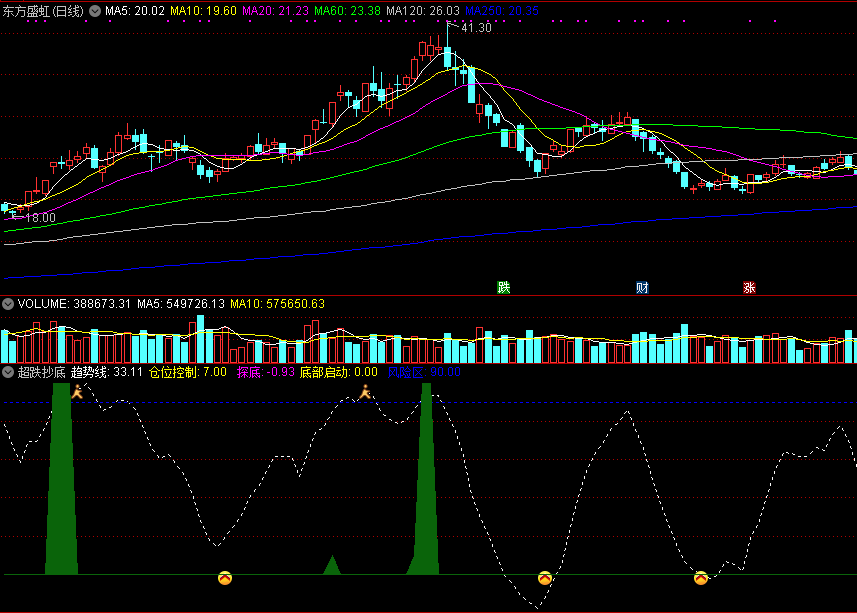Screen dimensions: 857x613
Task: Select the MA250: 20.35 label
Action: [x=502, y=11]
